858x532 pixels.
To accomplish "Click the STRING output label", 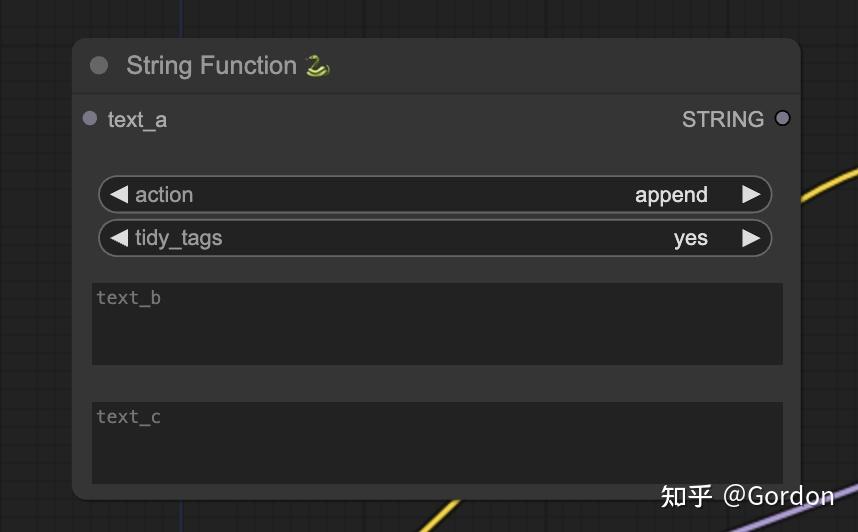I will tap(722, 120).
